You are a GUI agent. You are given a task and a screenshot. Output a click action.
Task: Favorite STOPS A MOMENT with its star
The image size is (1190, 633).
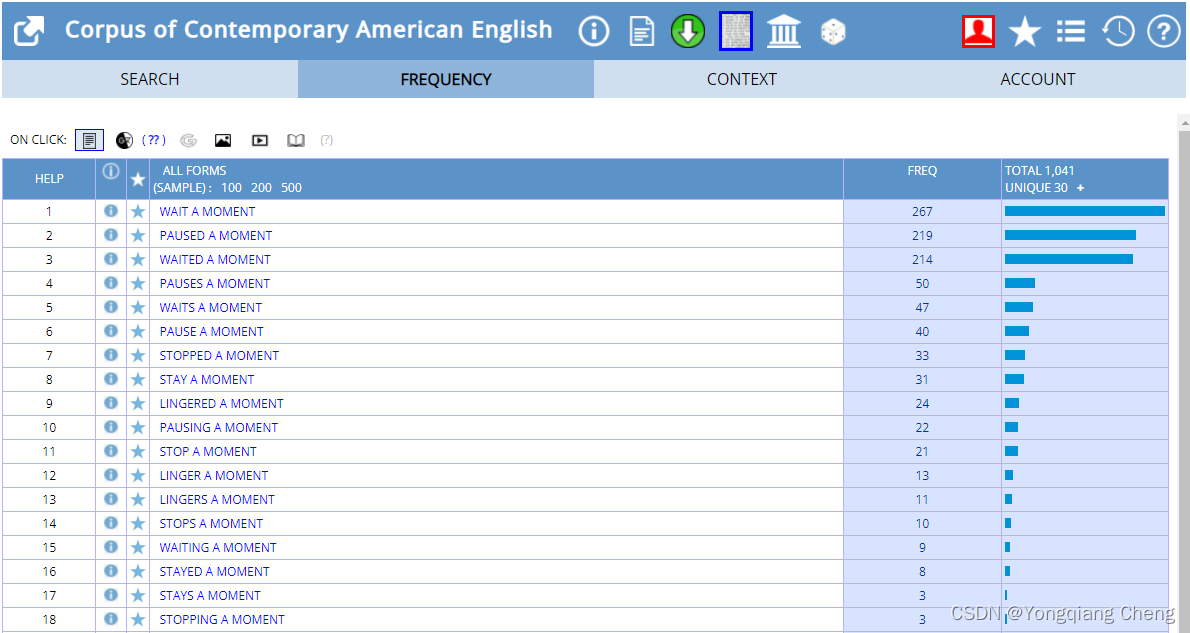pos(137,523)
